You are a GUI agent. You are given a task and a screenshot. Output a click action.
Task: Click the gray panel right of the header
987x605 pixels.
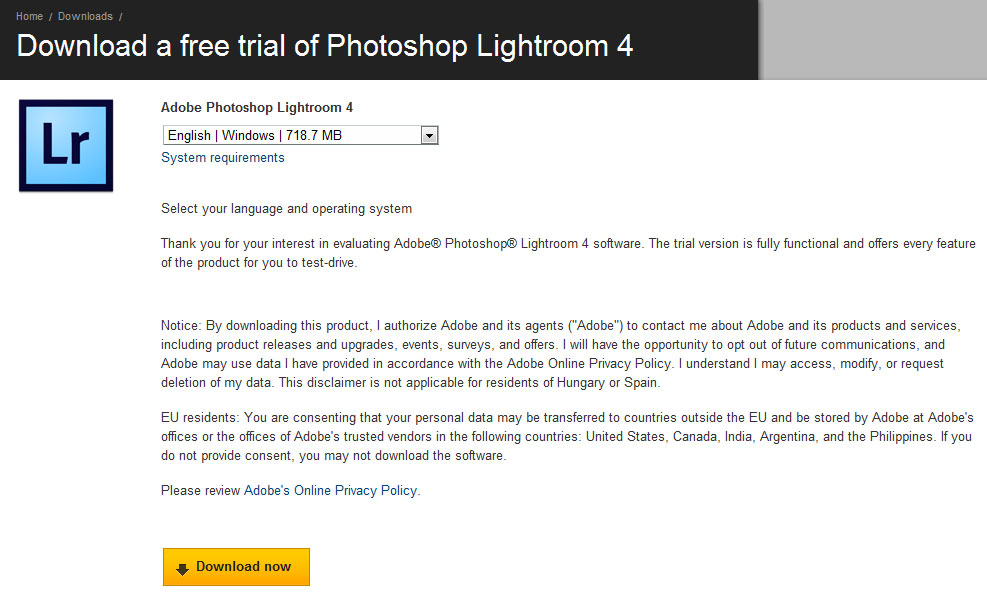coord(874,40)
